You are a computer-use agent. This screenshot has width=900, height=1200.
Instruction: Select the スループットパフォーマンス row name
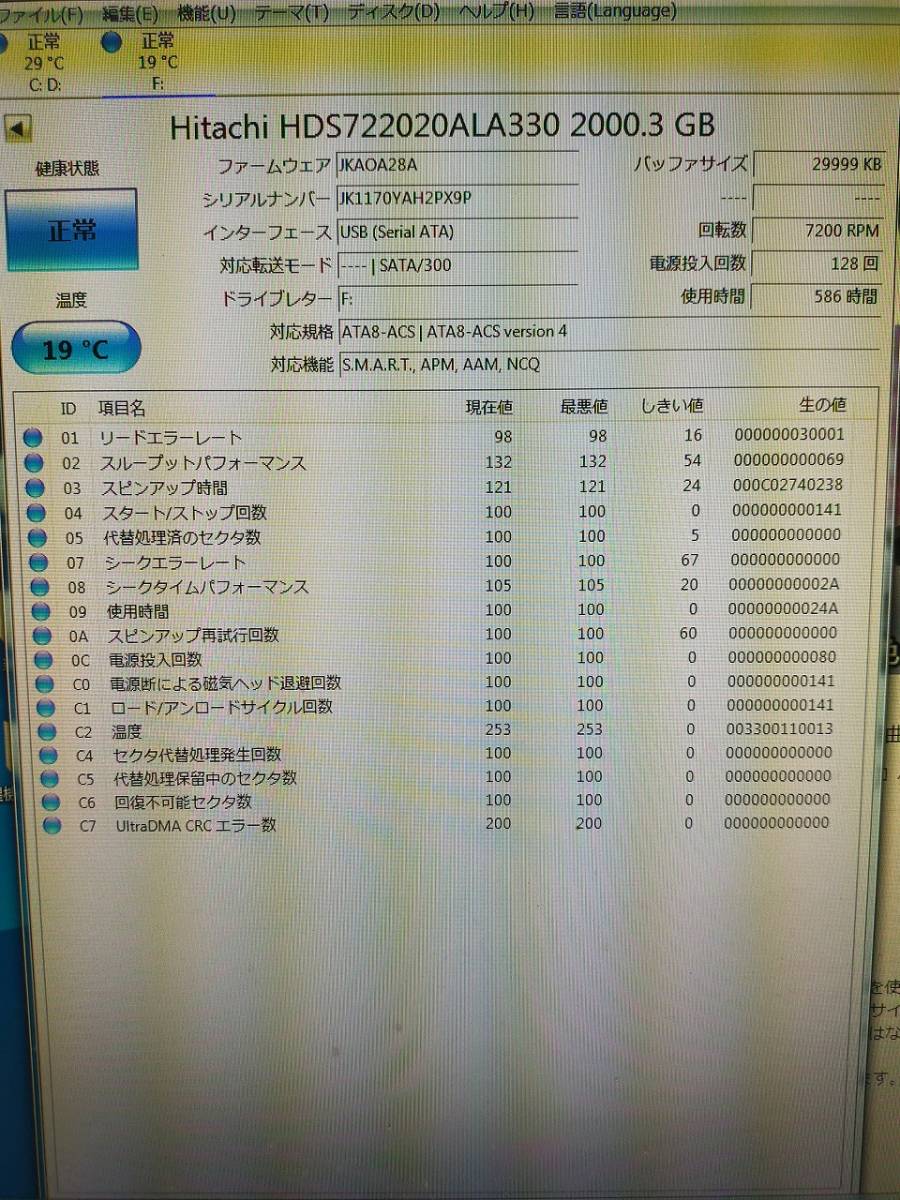pyautogui.click(x=203, y=463)
